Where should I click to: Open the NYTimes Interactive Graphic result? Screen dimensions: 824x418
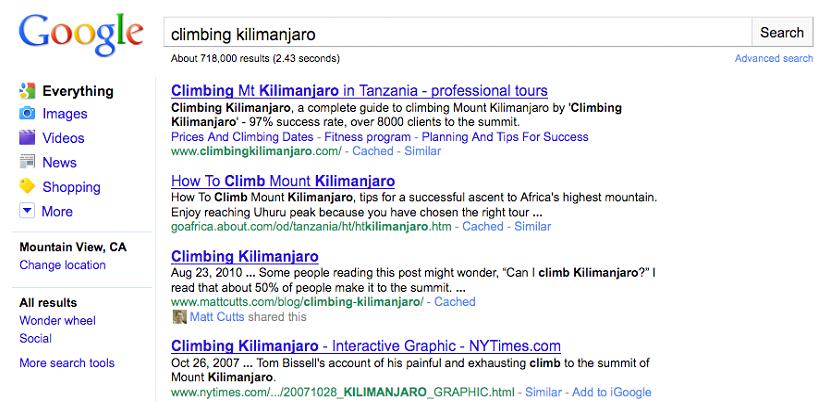pyautogui.click(x=366, y=346)
